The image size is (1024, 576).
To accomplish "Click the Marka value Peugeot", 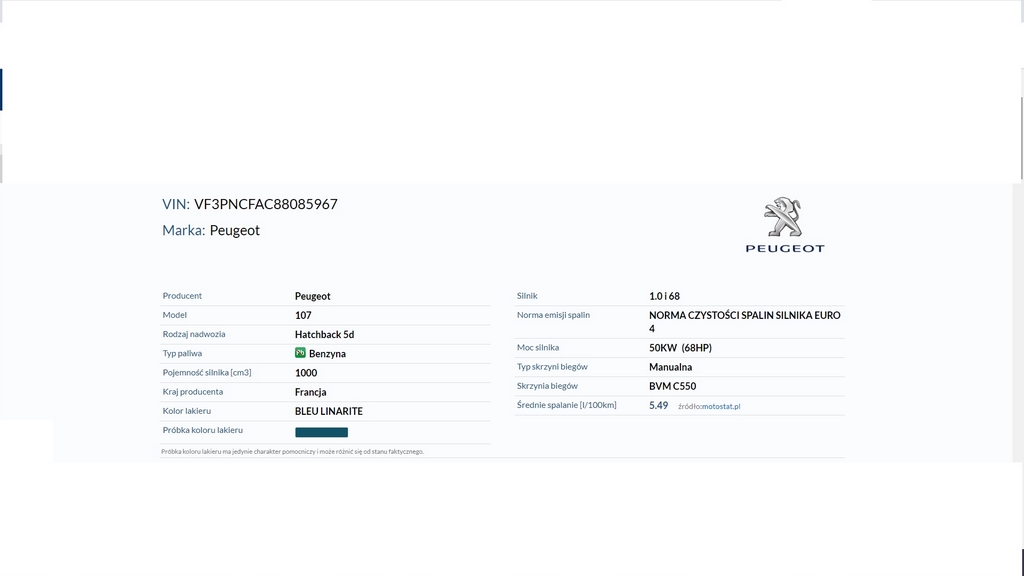I will pyautogui.click(x=234, y=231).
